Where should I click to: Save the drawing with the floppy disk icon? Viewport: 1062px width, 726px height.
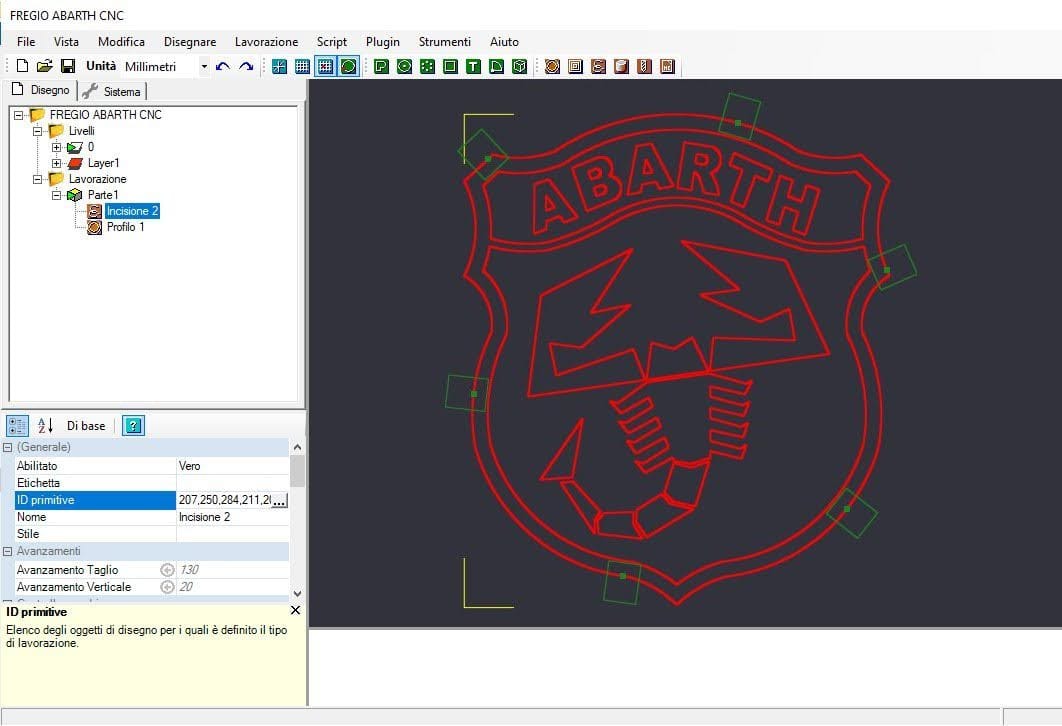click(x=68, y=66)
